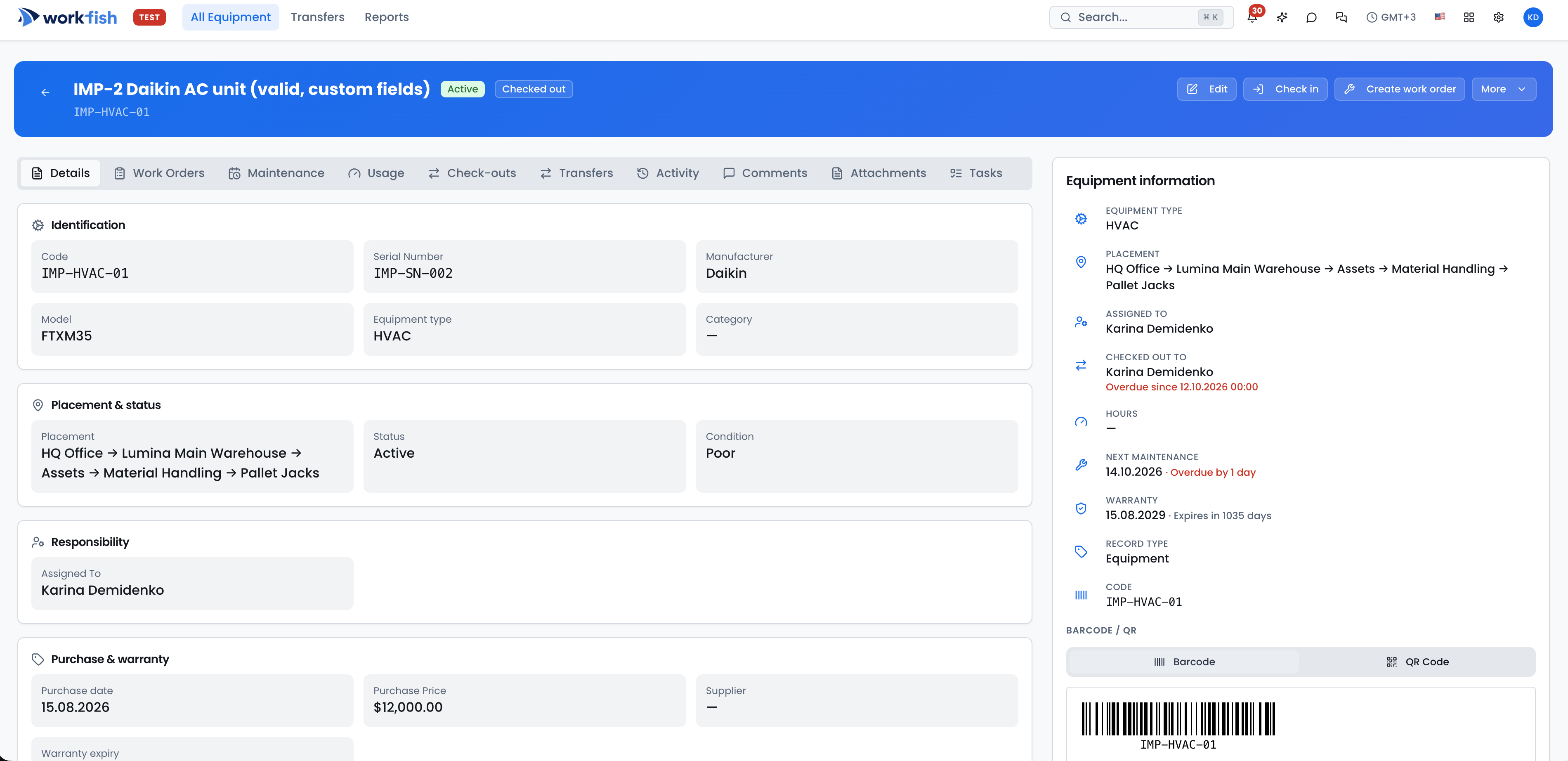The height and width of the screenshot is (761, 1568).
Task: Open the All Equipment nav item
Action: [231, 17]
